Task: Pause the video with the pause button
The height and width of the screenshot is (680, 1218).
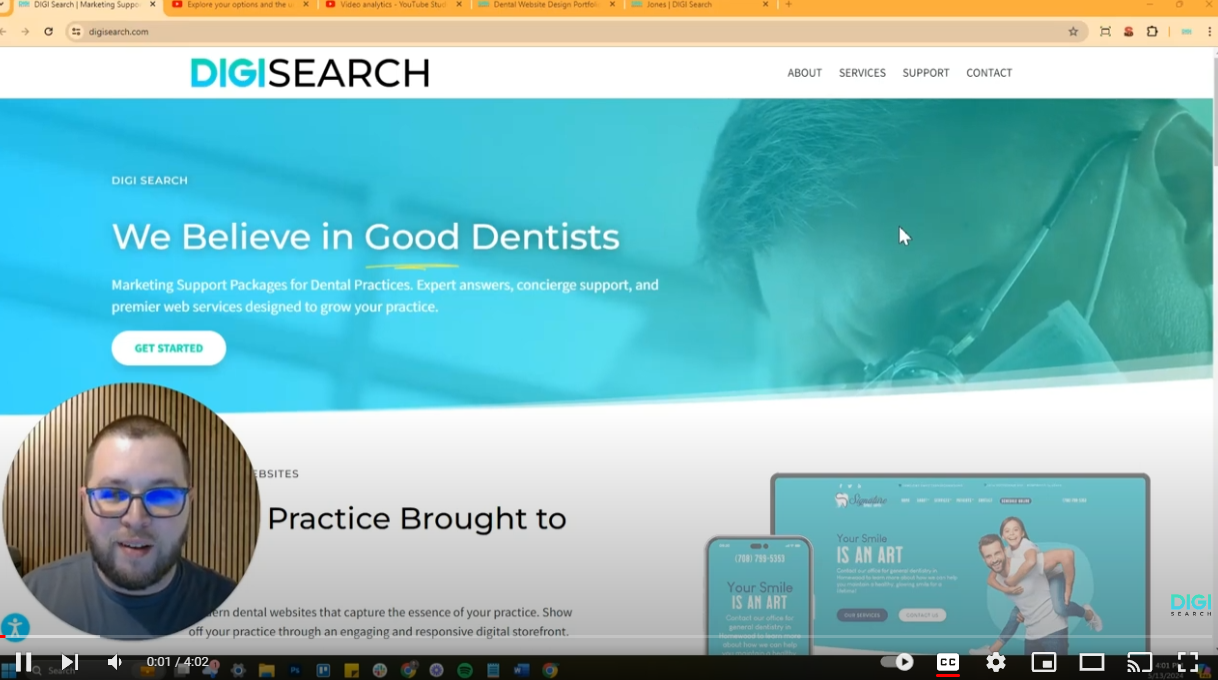Action: tap(23, 662)
